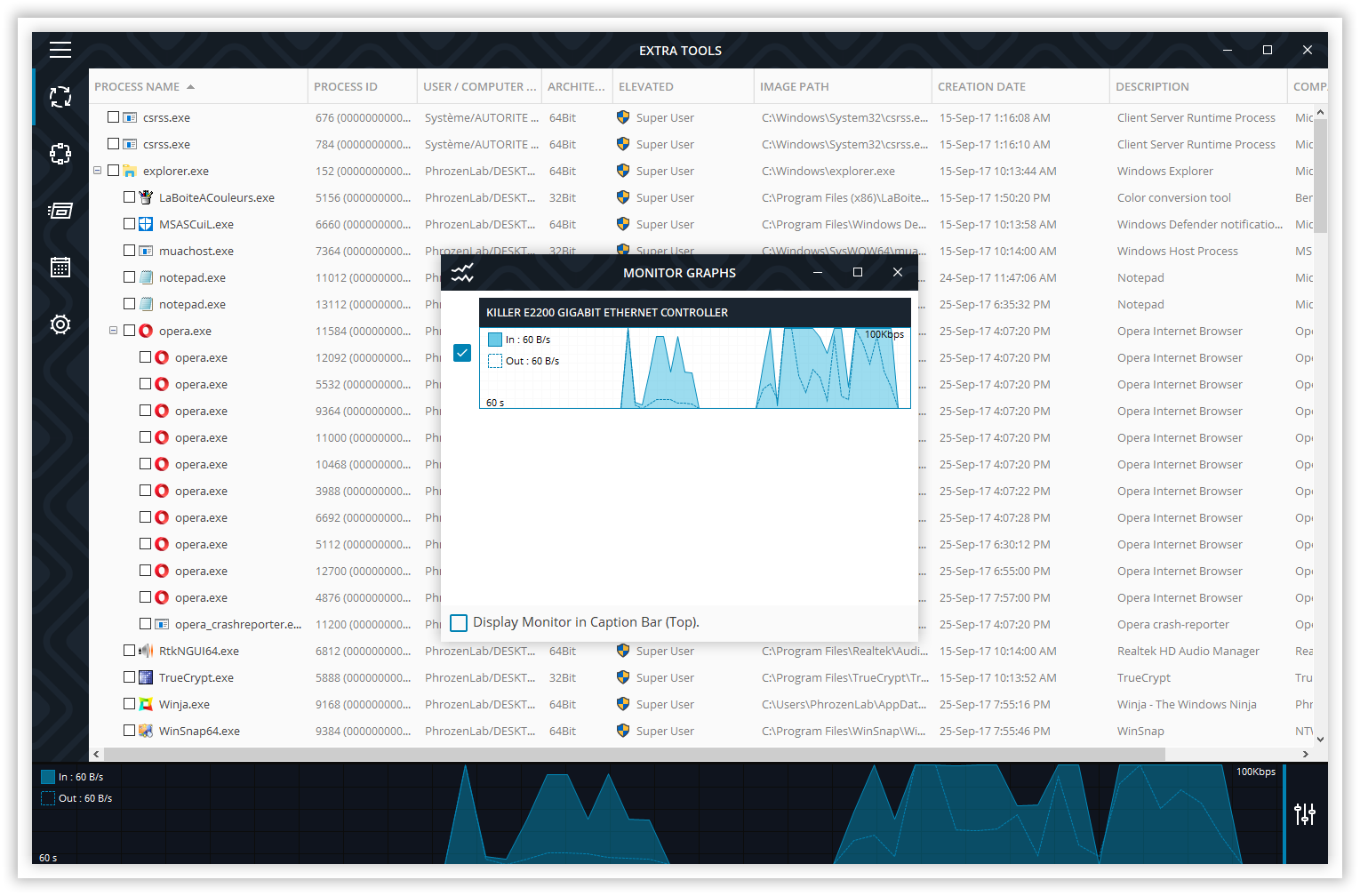Select the muachost.exe process name
This screenshot has width=1360, height=896.
pyautogui.click(x=196, y=251)
